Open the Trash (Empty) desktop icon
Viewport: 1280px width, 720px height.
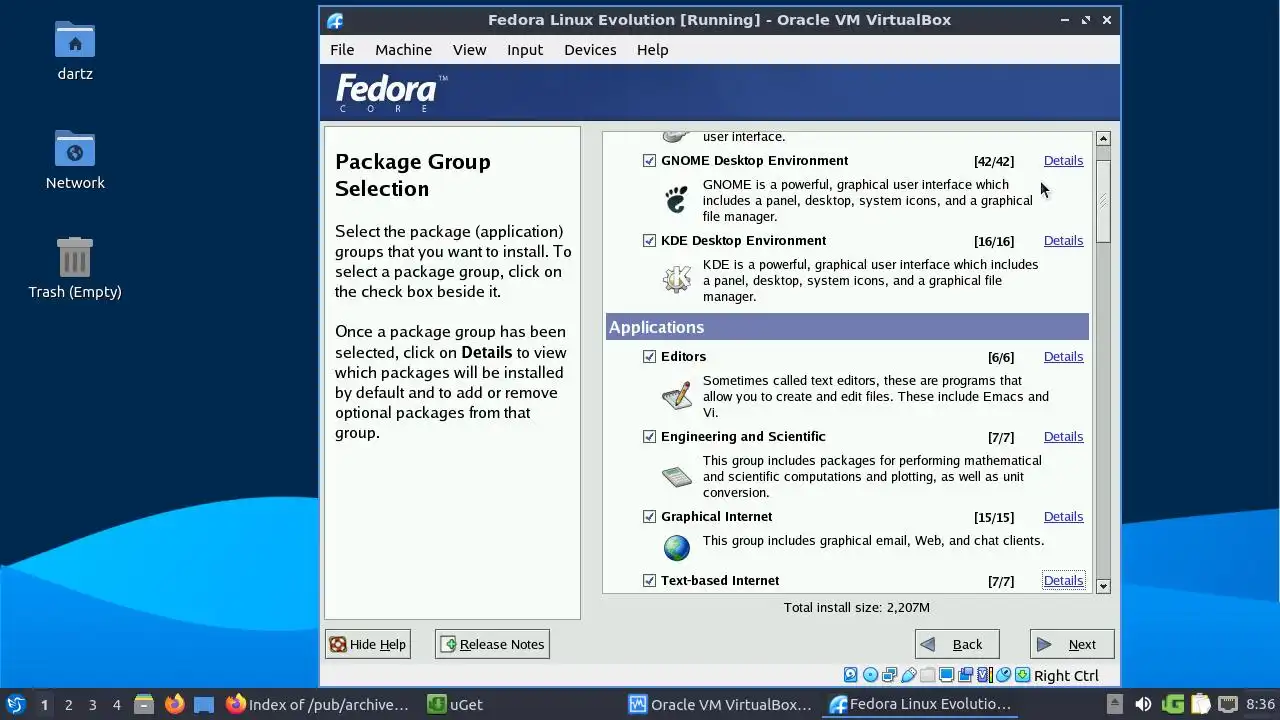pyautogui.click(x=75, y=268)
